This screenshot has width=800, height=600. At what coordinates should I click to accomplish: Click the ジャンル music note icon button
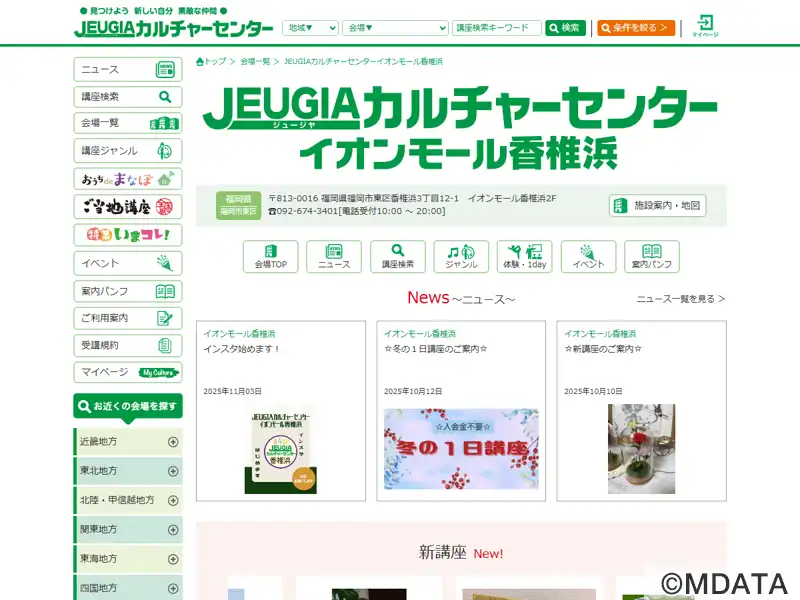click(461, 257)
